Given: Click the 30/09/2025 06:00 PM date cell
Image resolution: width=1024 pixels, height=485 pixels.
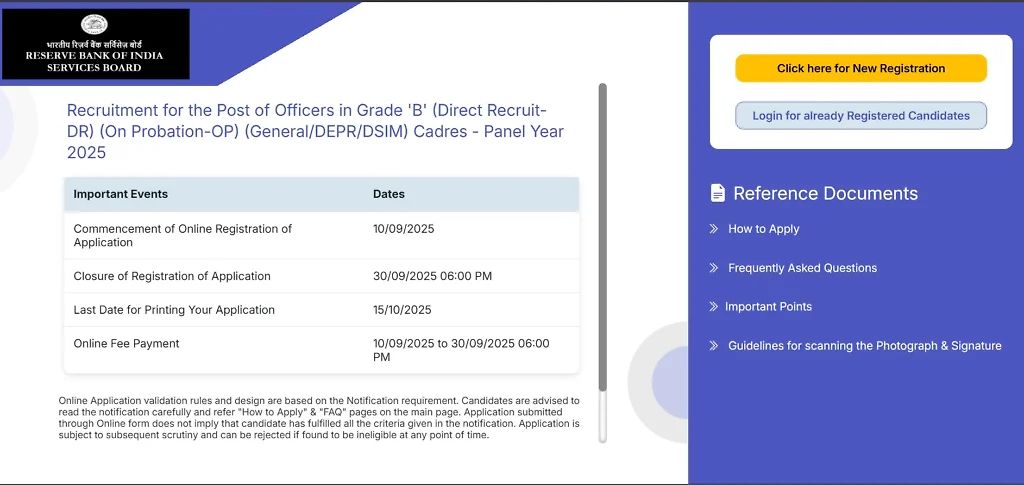Looking at the screenshot, I should pyautogui.click(x=432, y=276).
